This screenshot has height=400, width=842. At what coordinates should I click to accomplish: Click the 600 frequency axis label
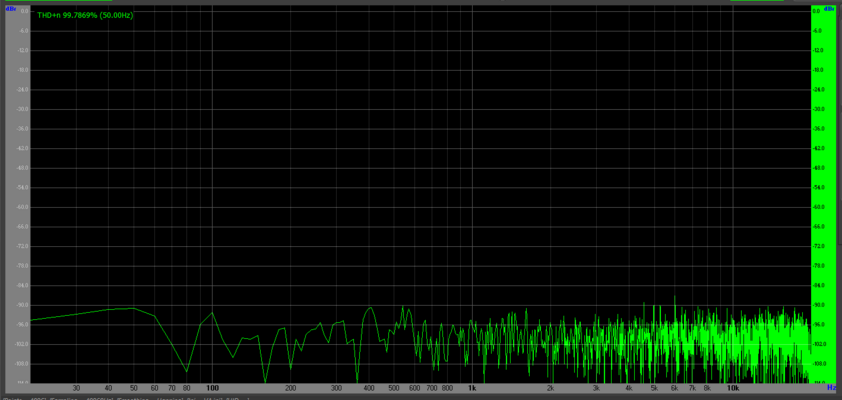pyautogui.click(x=415, y=388)
